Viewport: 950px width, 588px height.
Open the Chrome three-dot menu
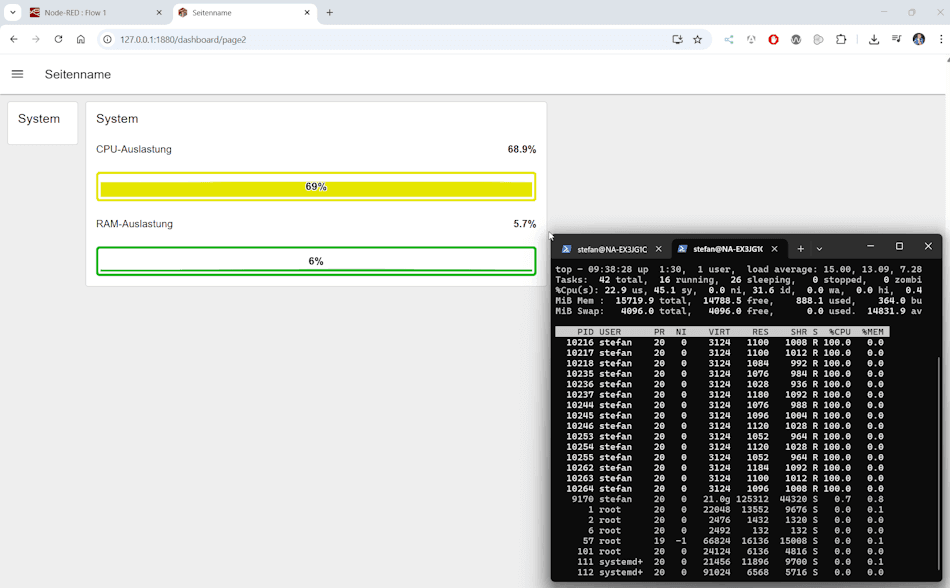pyautogui.click(x=940, y=38)
